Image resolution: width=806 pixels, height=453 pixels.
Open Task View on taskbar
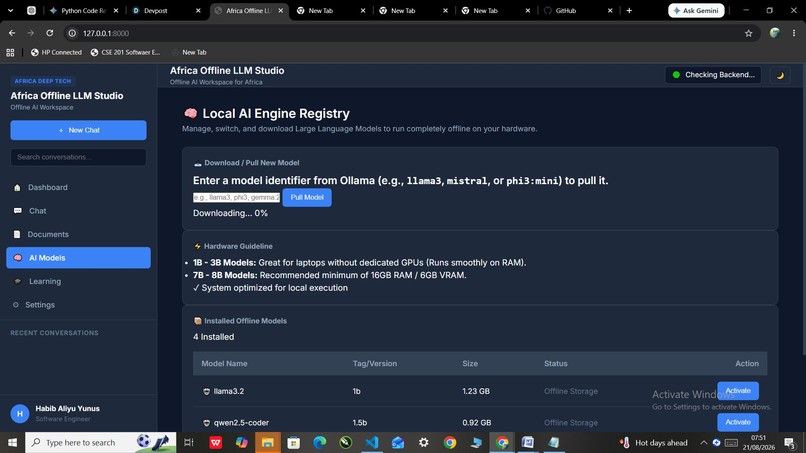(x=189, y=442)
